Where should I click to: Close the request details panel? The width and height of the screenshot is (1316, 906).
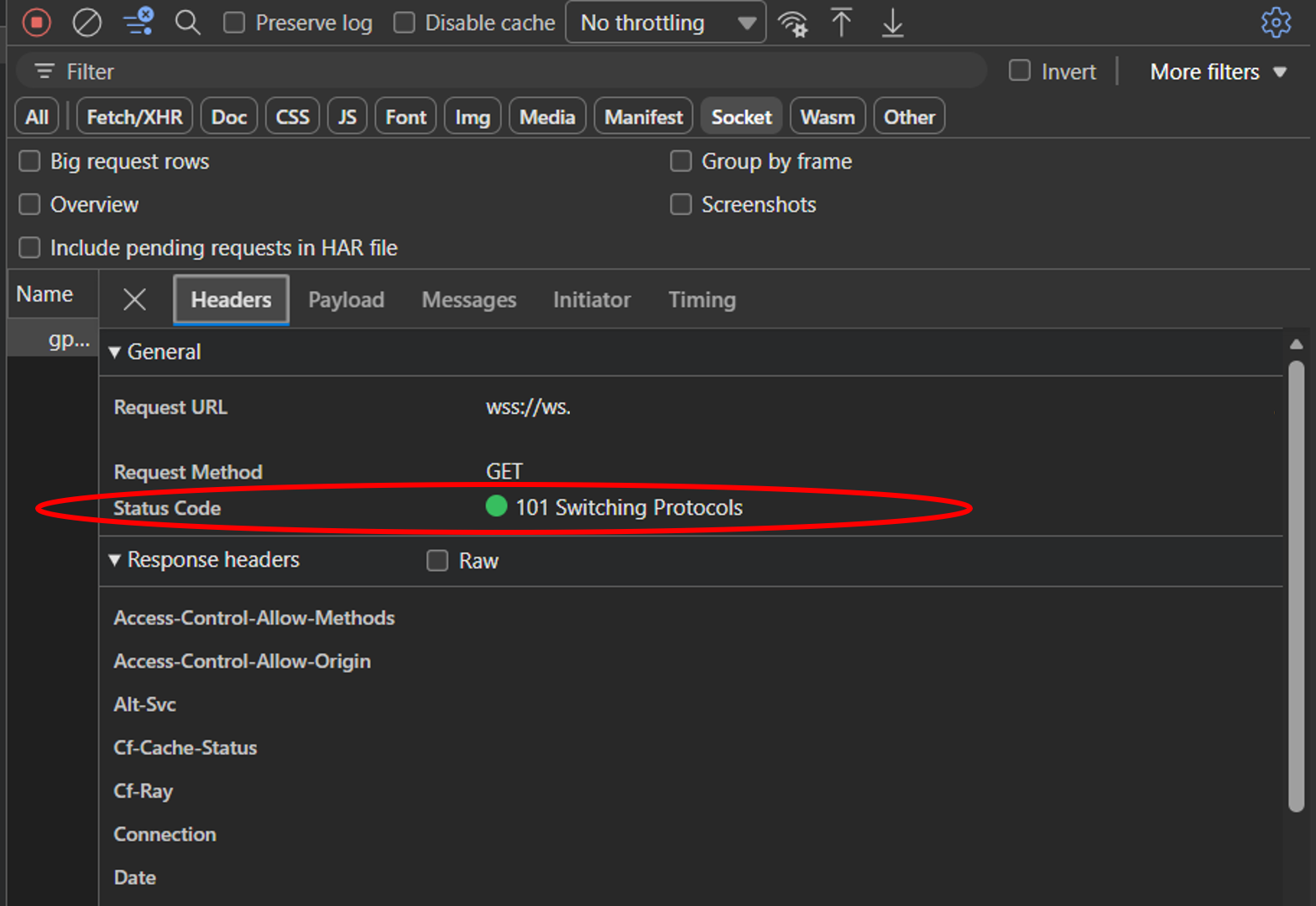pyautogui.click(x=134, y=300)
